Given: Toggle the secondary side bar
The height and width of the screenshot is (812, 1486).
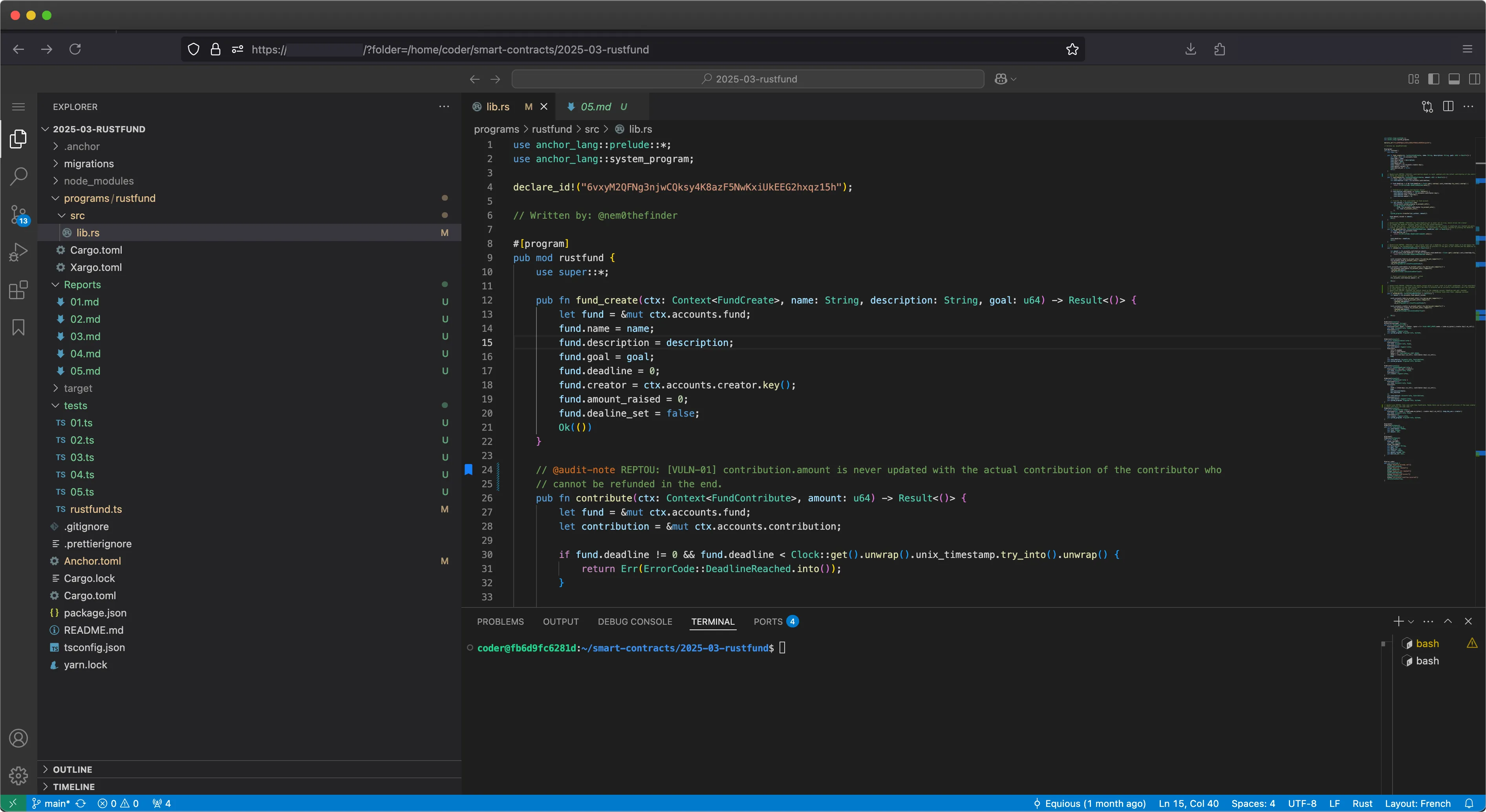Looking at the screenshot, I should coord(1475,79).
